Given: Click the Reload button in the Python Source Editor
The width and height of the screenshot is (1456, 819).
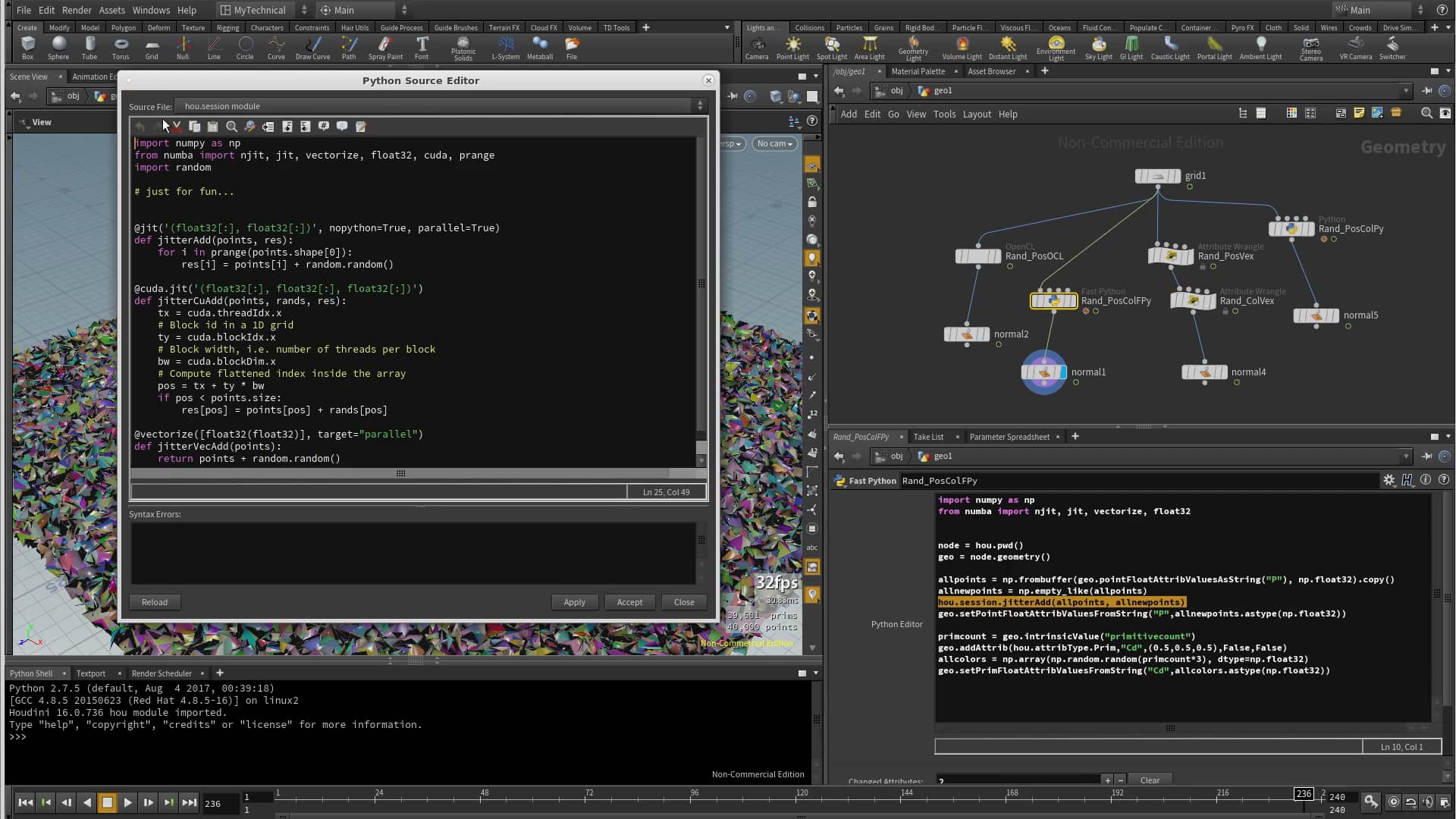Looking at the screenshot, I should pyautogui.click(x=154, y=601).
